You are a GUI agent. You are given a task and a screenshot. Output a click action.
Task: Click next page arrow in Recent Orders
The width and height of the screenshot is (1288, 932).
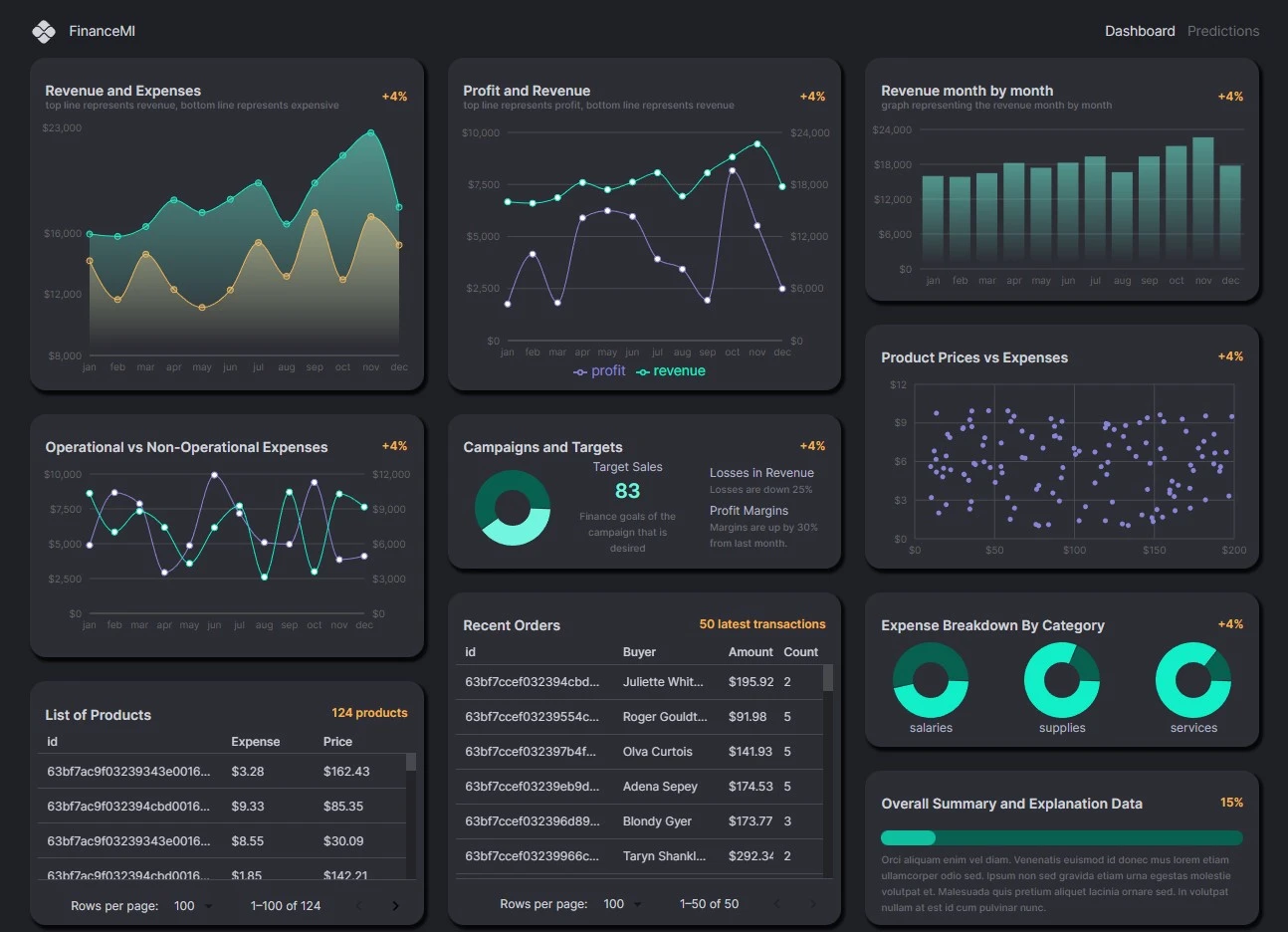tap(812, 904)
